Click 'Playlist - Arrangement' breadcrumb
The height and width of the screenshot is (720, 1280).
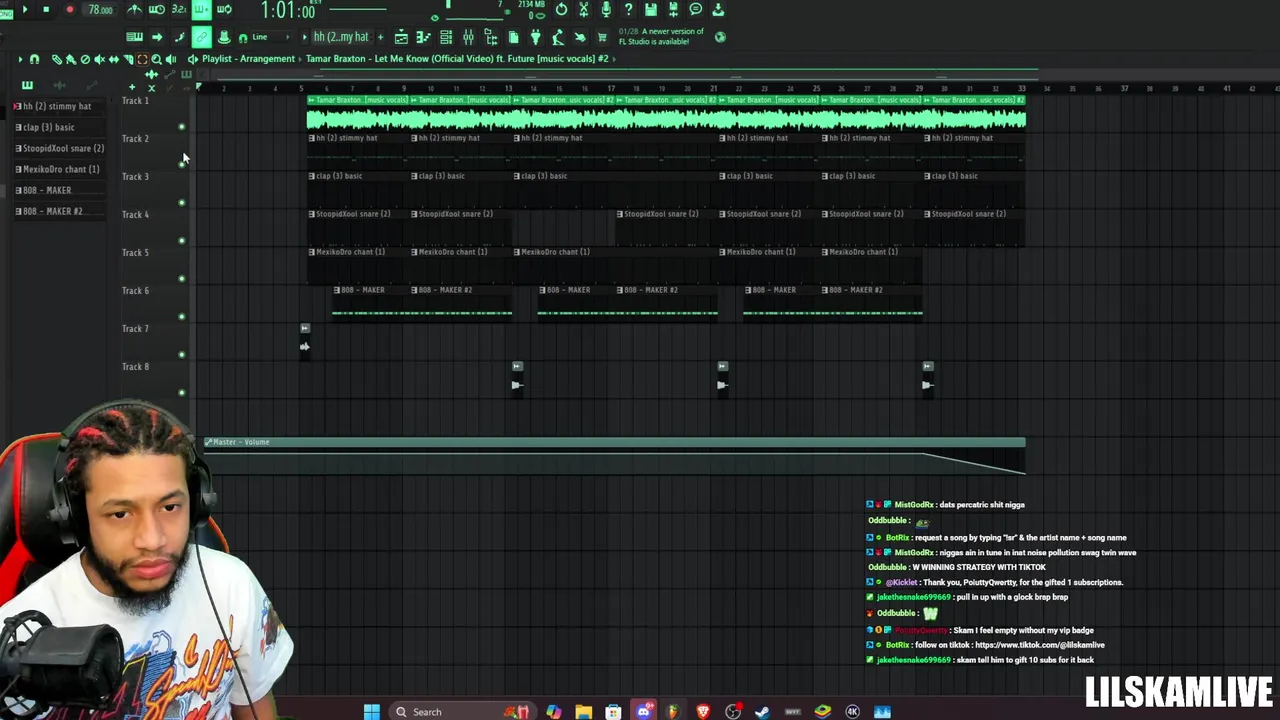248,58
